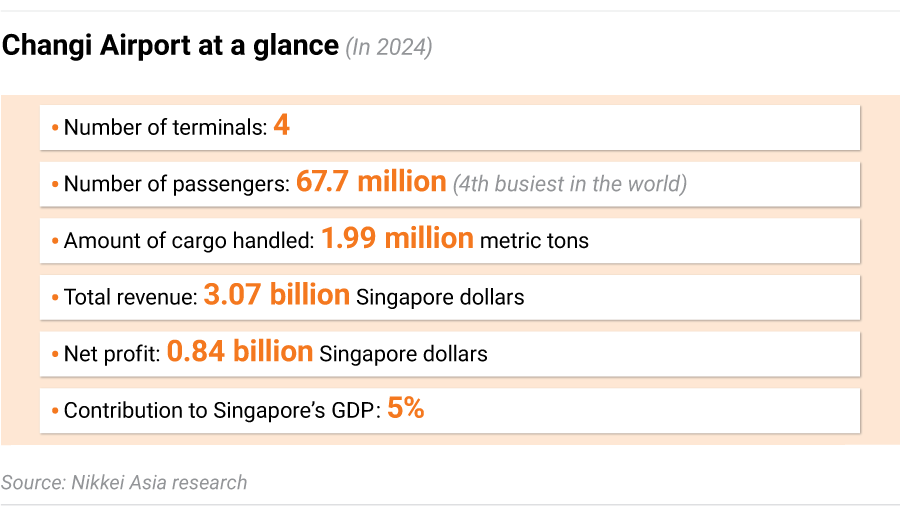900x506 pixels.
Task: Click the "Amount of cargo handled" label
Action: pos(189,241)
